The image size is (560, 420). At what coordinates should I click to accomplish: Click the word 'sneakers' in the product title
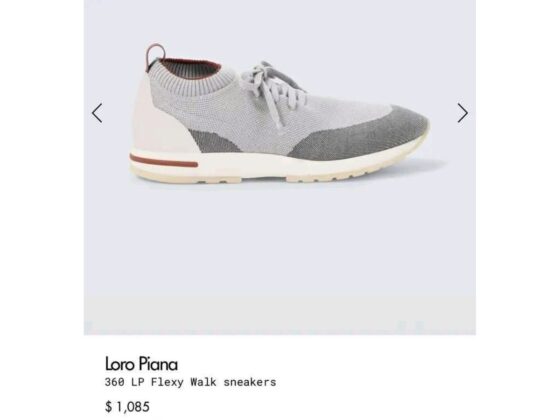pyautogui.click(x=250, y=382)
